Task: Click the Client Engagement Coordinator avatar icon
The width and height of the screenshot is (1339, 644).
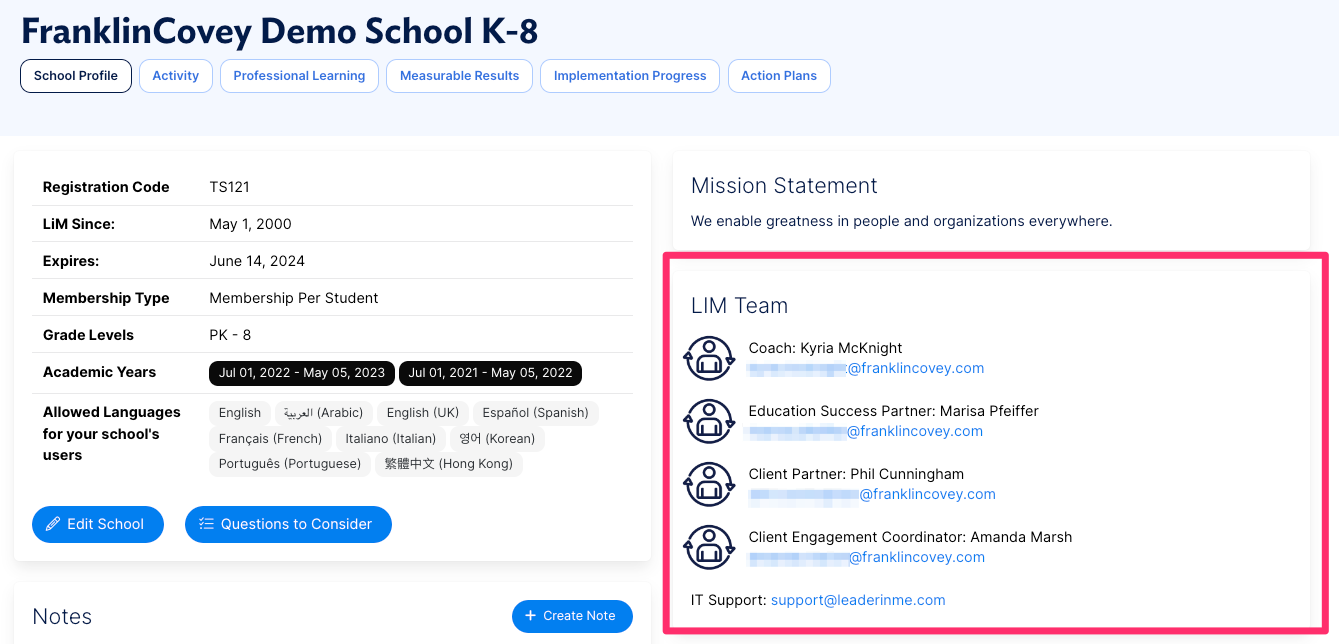Action: point(709,547)
